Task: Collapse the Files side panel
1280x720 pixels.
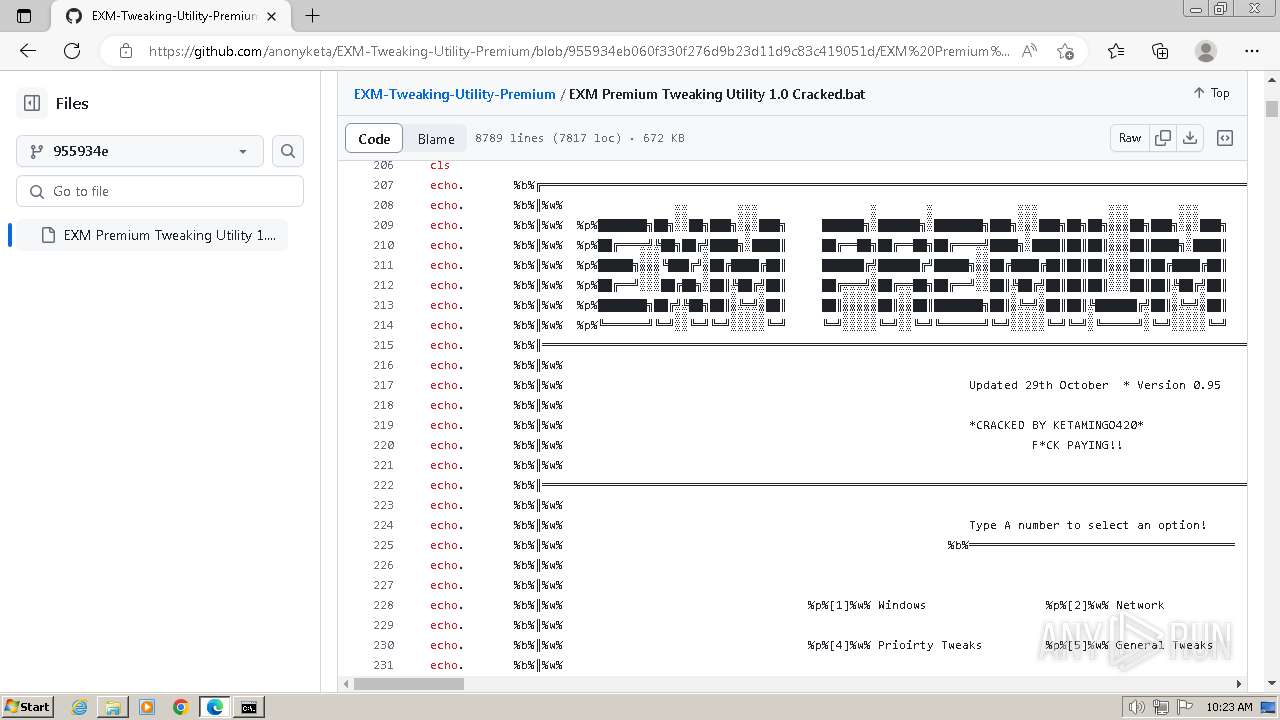Action: click(x=32, y=103)
